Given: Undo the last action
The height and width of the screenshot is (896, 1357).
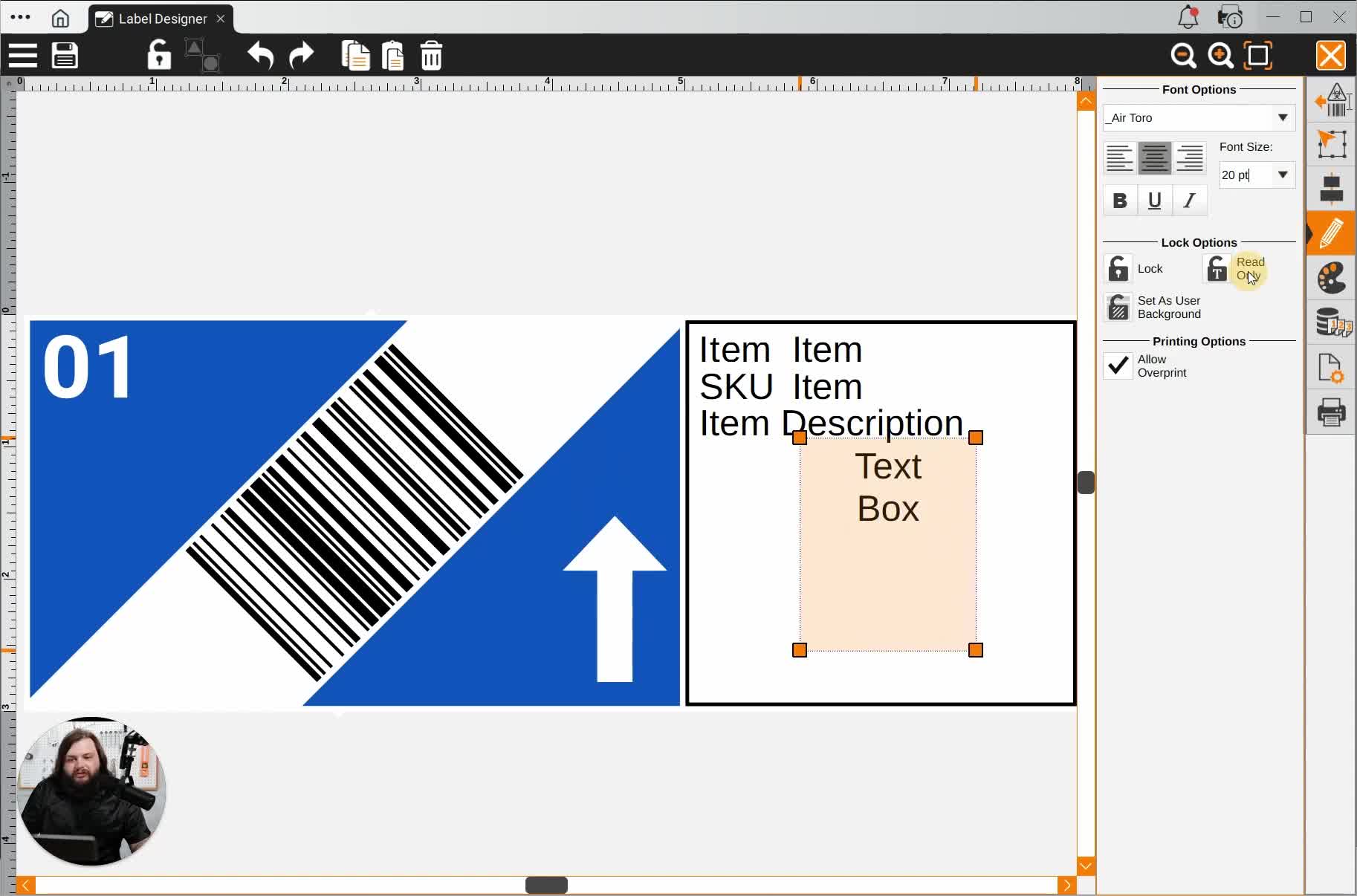Looking at the screenshot, I should click(x=261, y=56).
